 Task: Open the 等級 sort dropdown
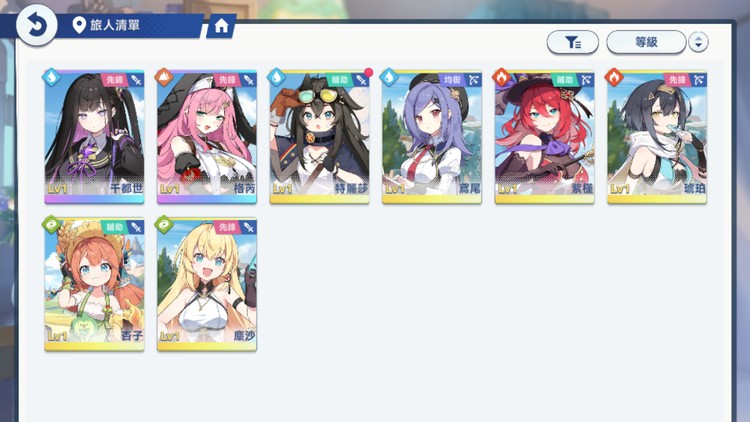tap(646, 42)
